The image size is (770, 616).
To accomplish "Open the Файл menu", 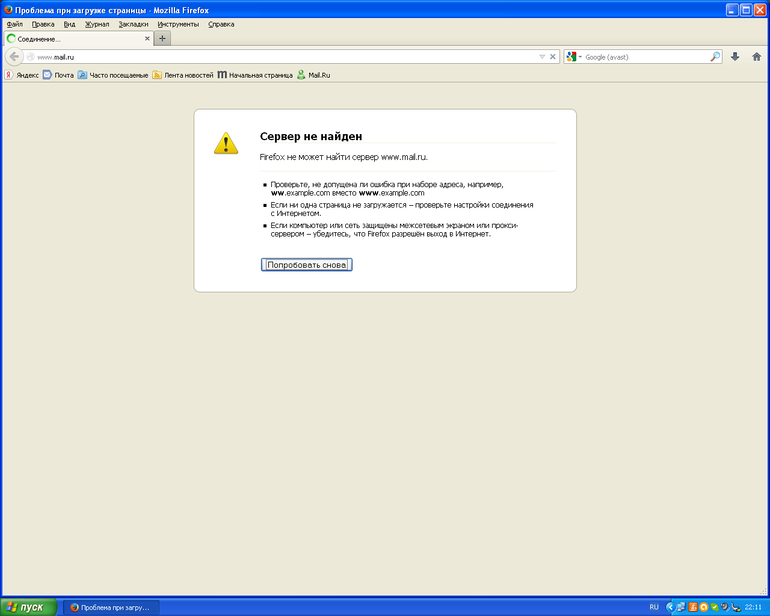I will [15, 24].
